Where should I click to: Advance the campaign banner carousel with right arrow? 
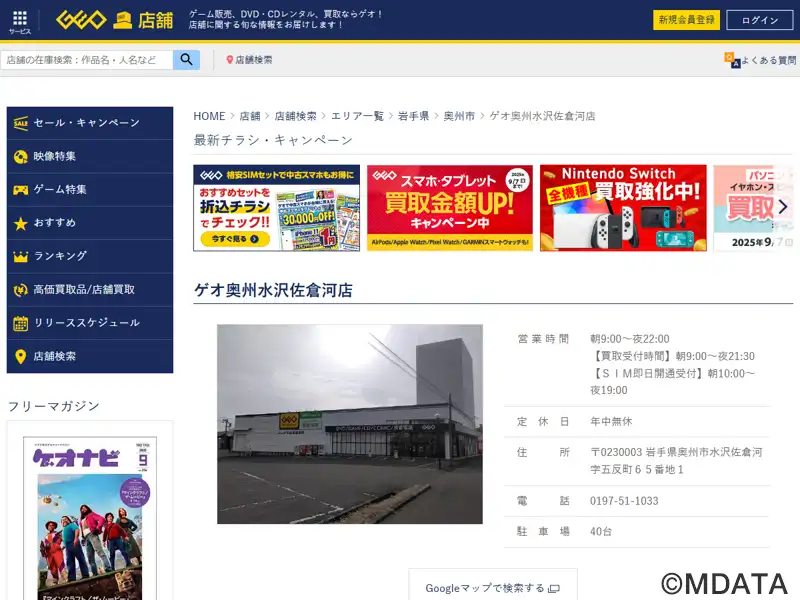[783, 207]
